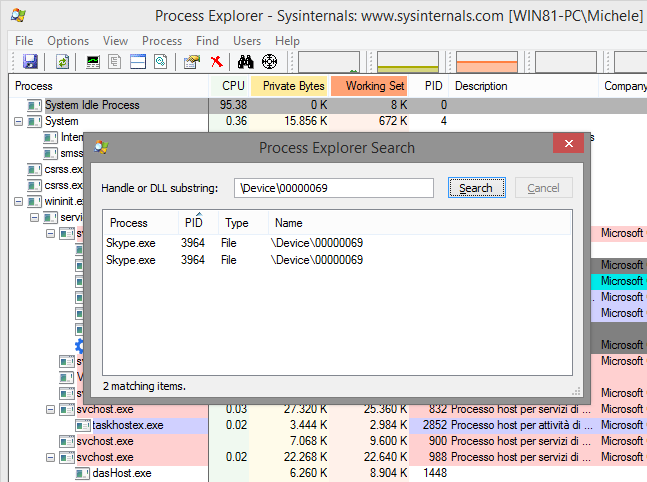Open the Options menu
The image size is (647, 482).
click(68, 41)
